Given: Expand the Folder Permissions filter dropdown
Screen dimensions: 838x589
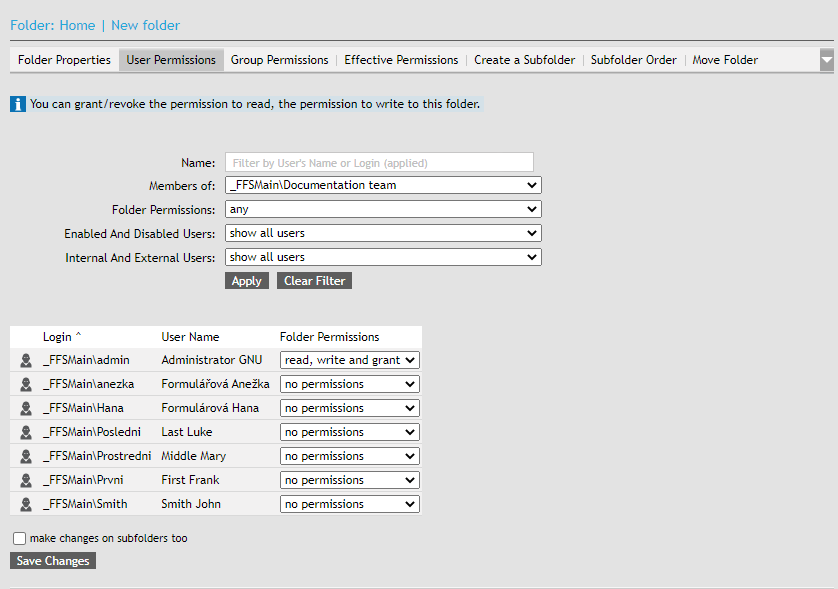Looking at the screenshot, I should click(383, 209).
